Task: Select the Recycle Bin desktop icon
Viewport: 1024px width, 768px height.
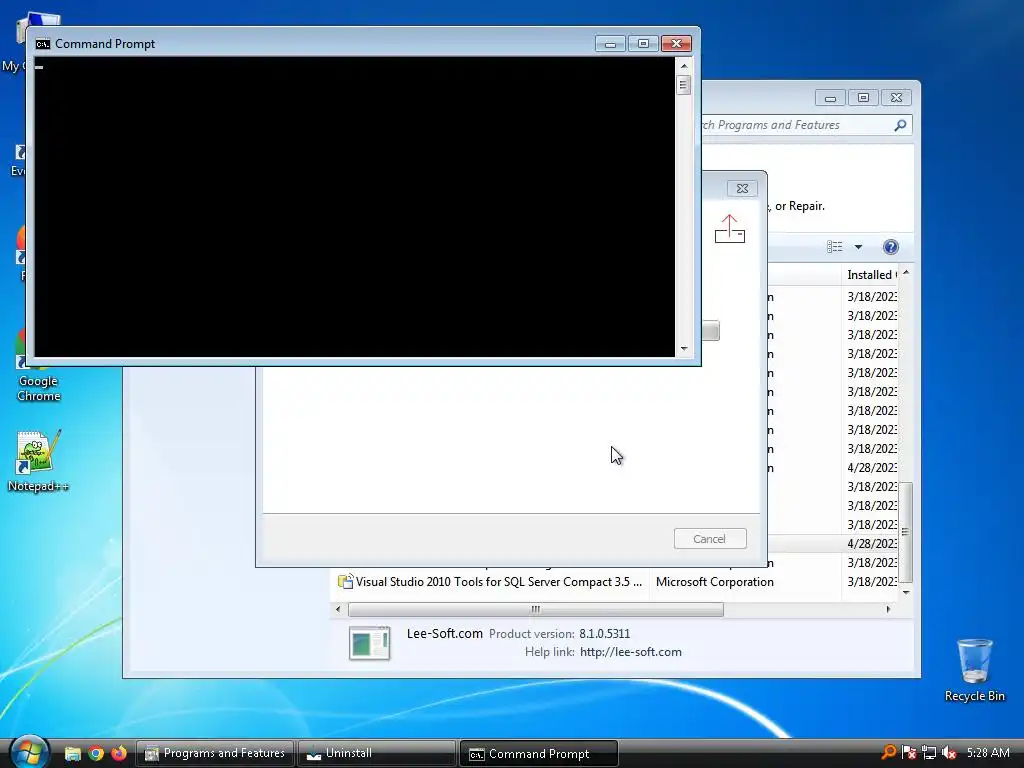Action: tap(974, 670)
